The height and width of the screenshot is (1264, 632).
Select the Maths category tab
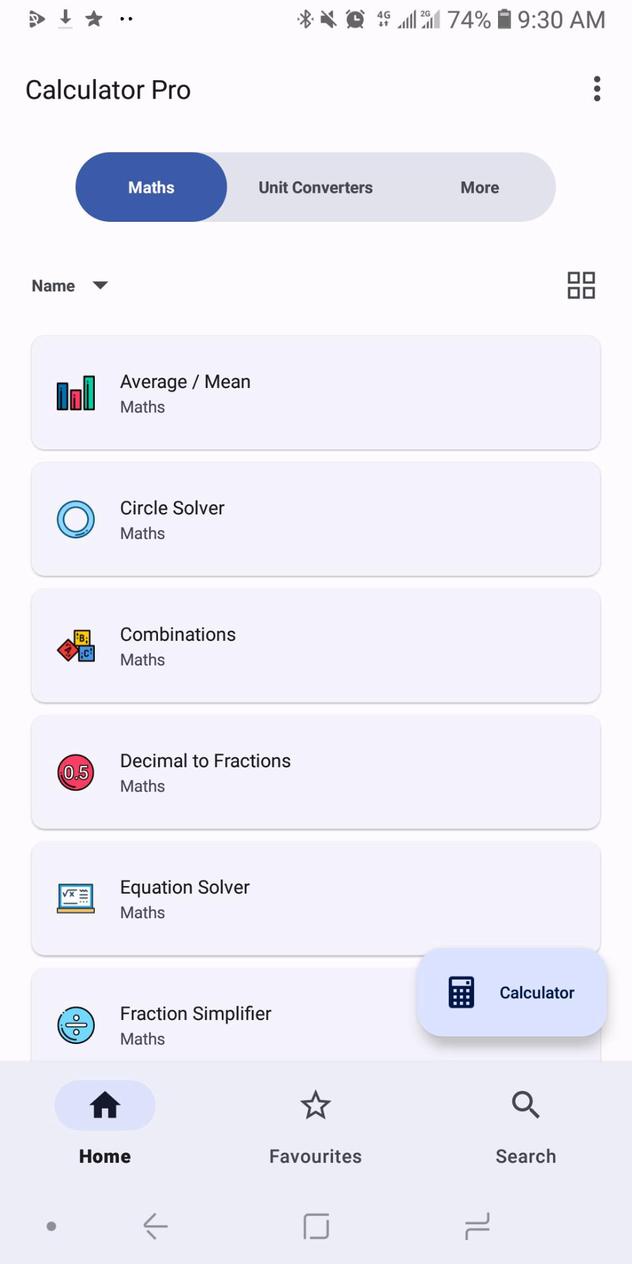click(x=151, y=187)
